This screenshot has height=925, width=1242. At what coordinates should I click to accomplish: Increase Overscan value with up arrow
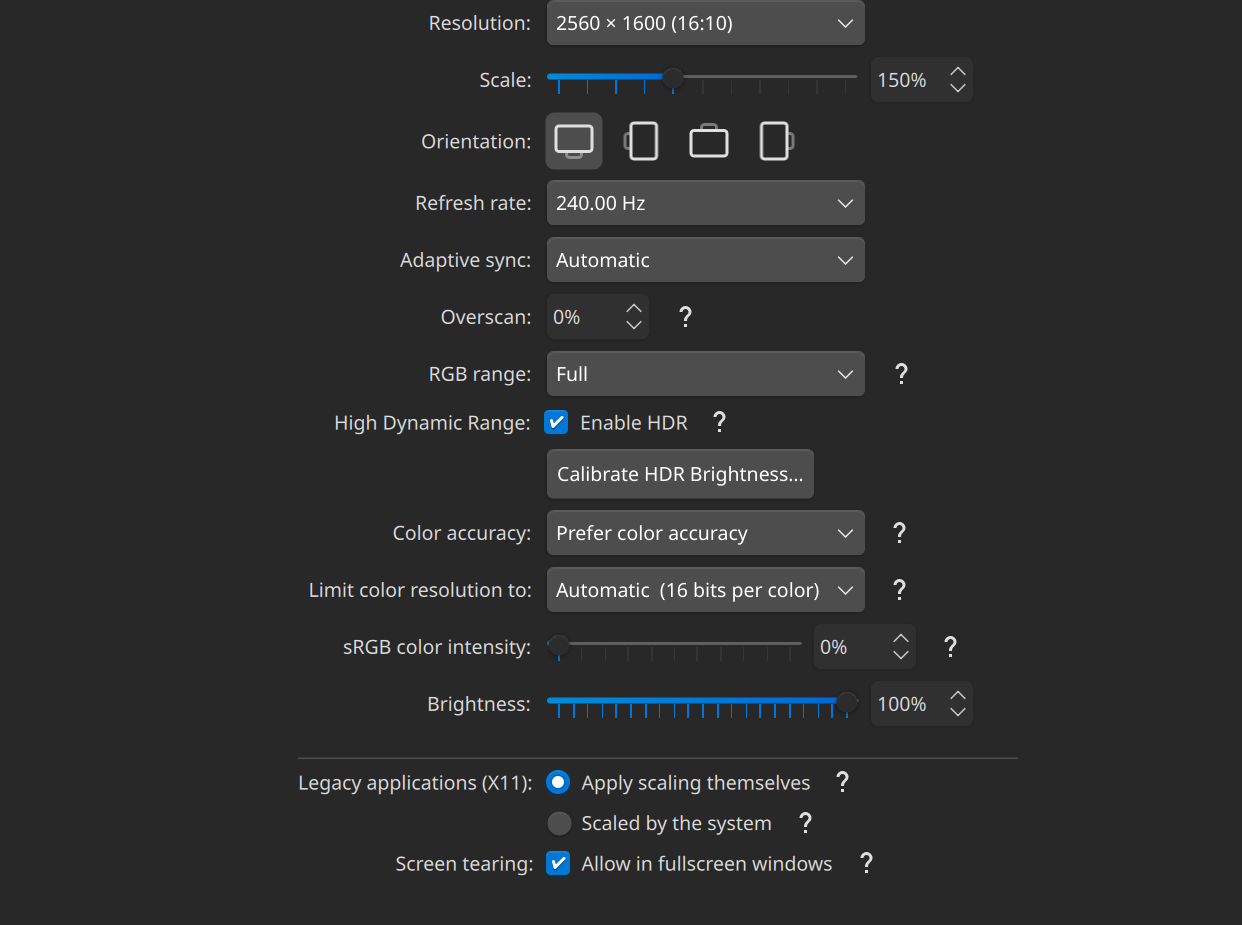pyautogui.click(x=634, y=308)
